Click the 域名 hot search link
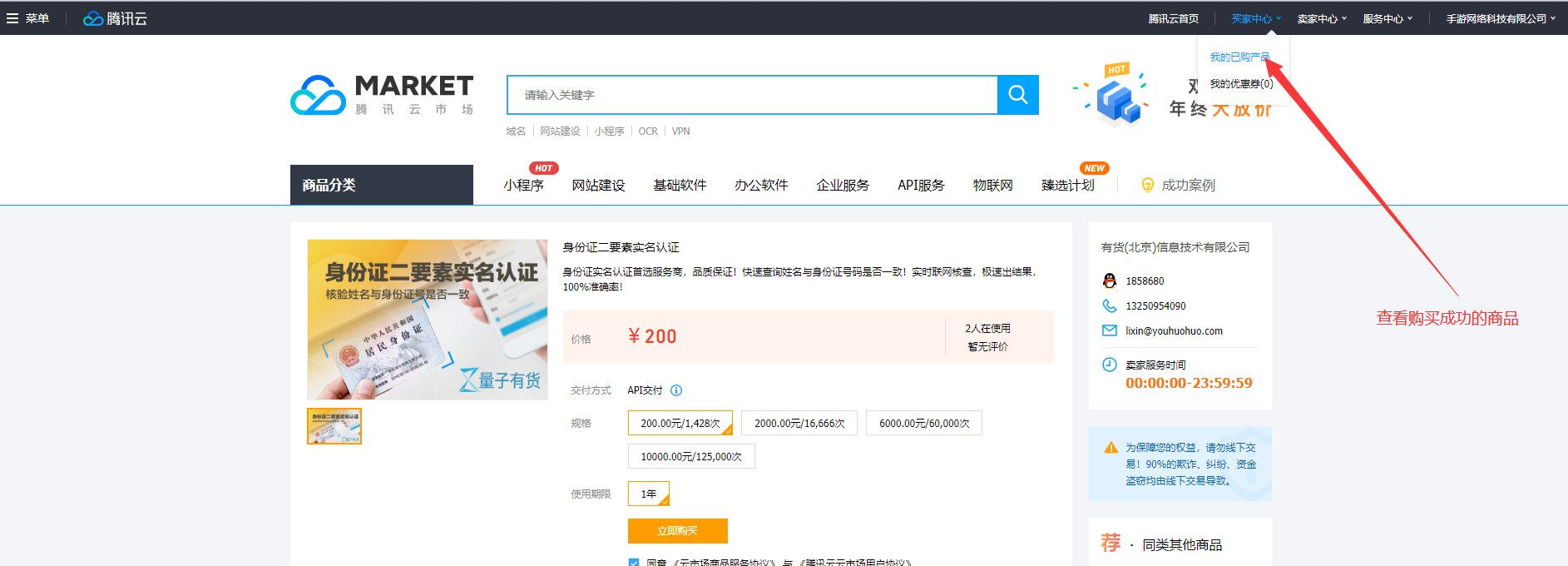This screenshot has height=566, width=1568. point(516,131)
